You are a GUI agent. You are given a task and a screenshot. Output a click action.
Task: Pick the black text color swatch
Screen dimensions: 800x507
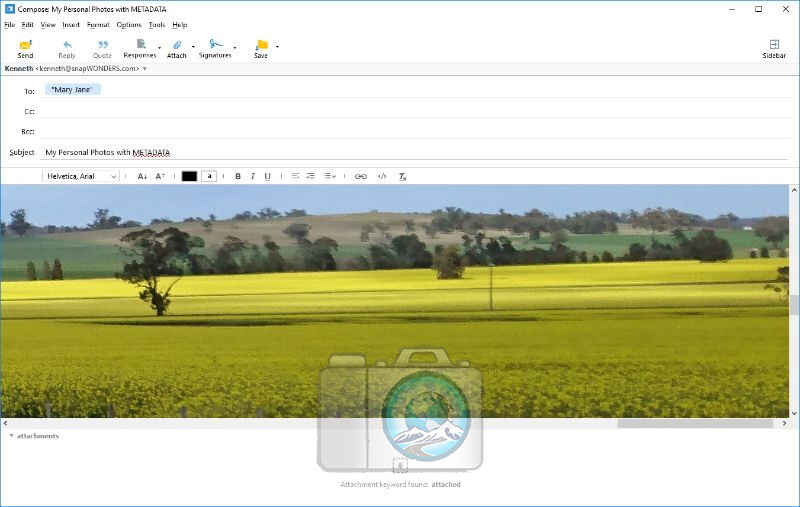pos(189,176)
